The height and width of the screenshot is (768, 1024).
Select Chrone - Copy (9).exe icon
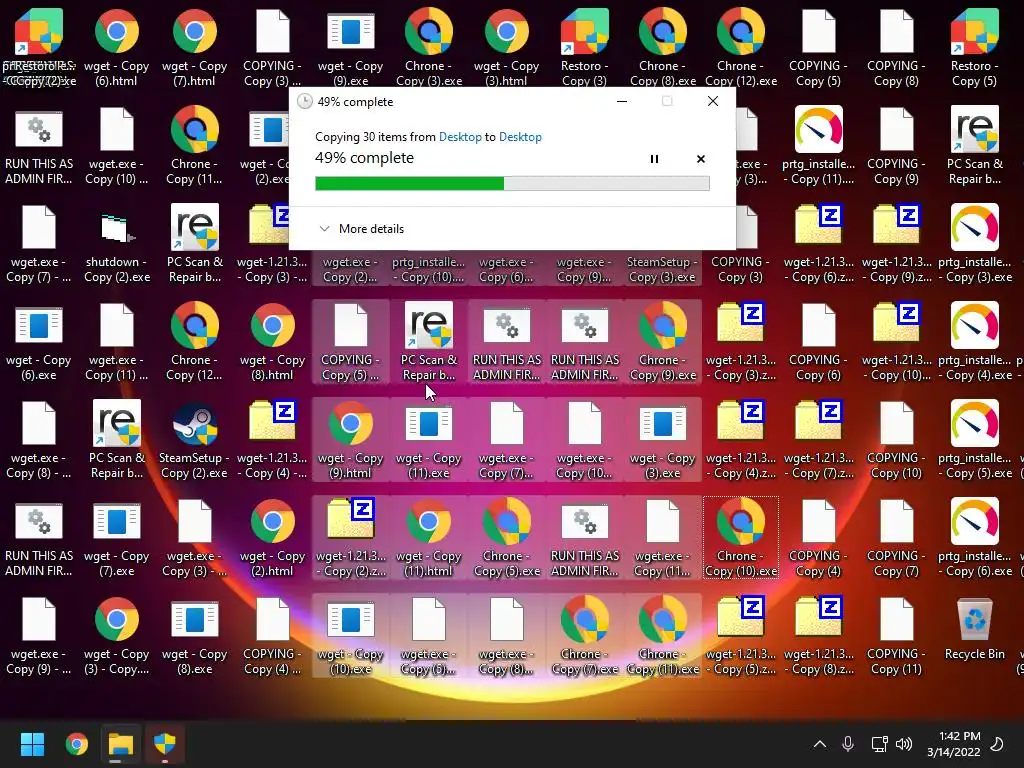click(x=662, y=342)
